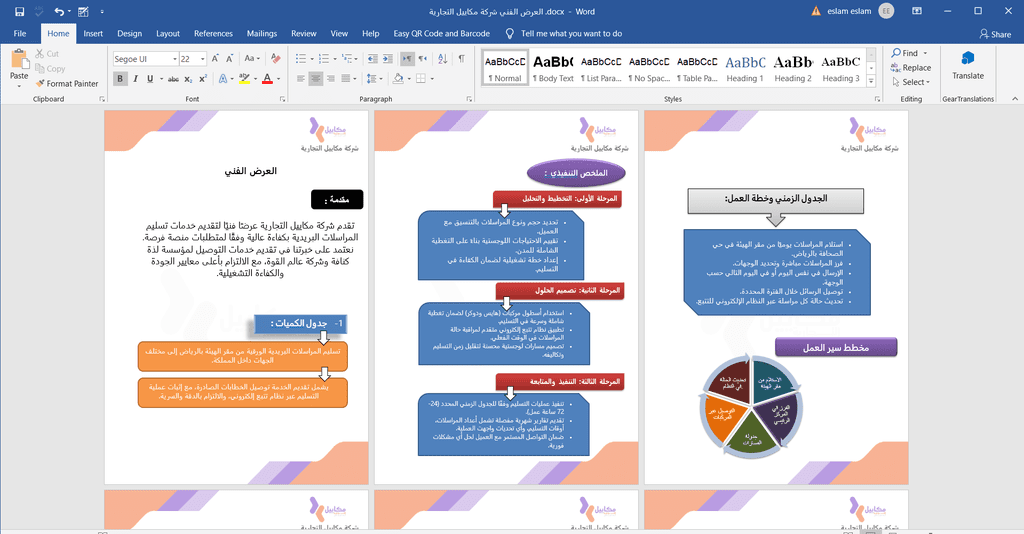The image size is (1024, 534).
Task: Apply subscript formatting
Action: 188,79
